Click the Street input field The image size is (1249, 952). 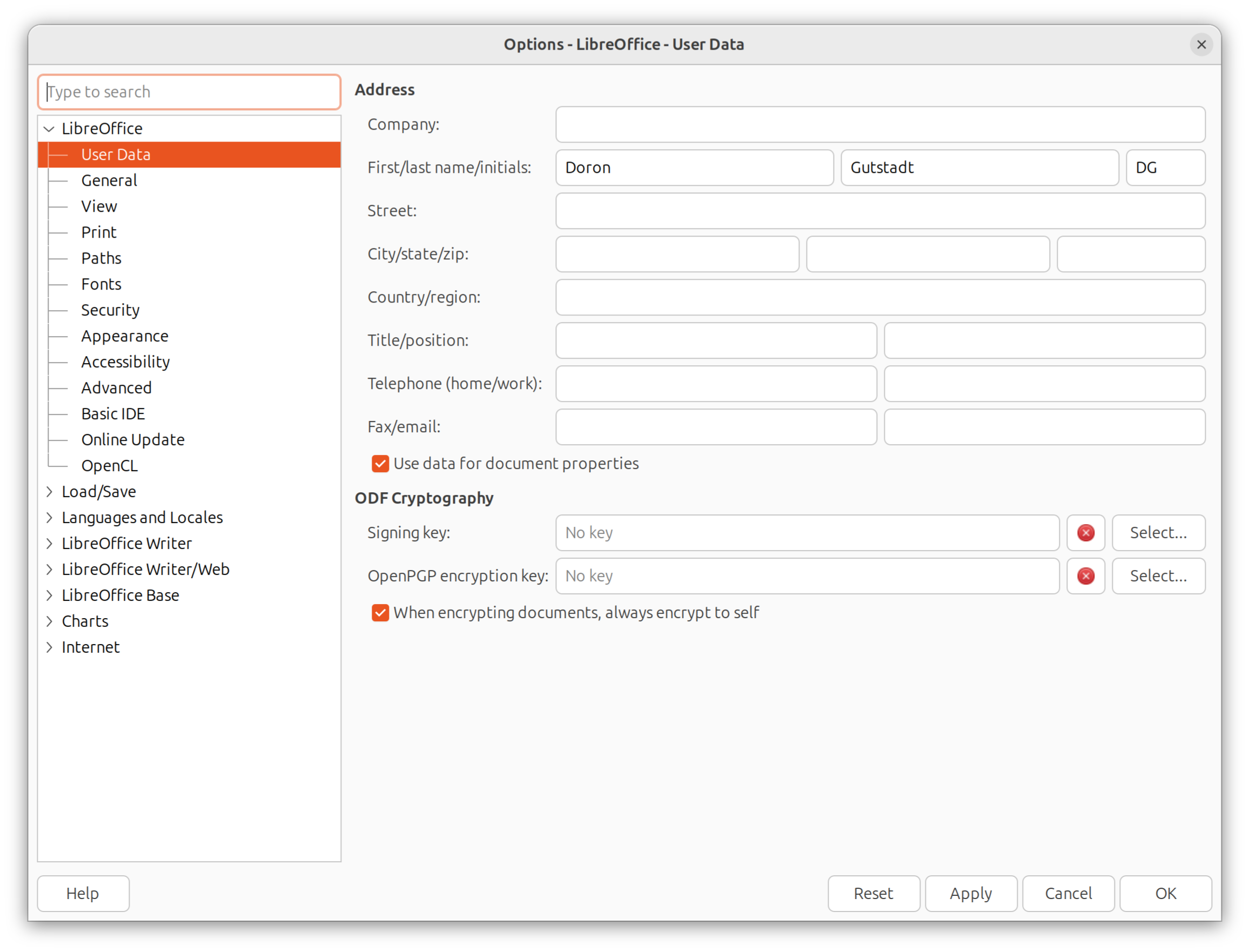(x=880, y=211)
